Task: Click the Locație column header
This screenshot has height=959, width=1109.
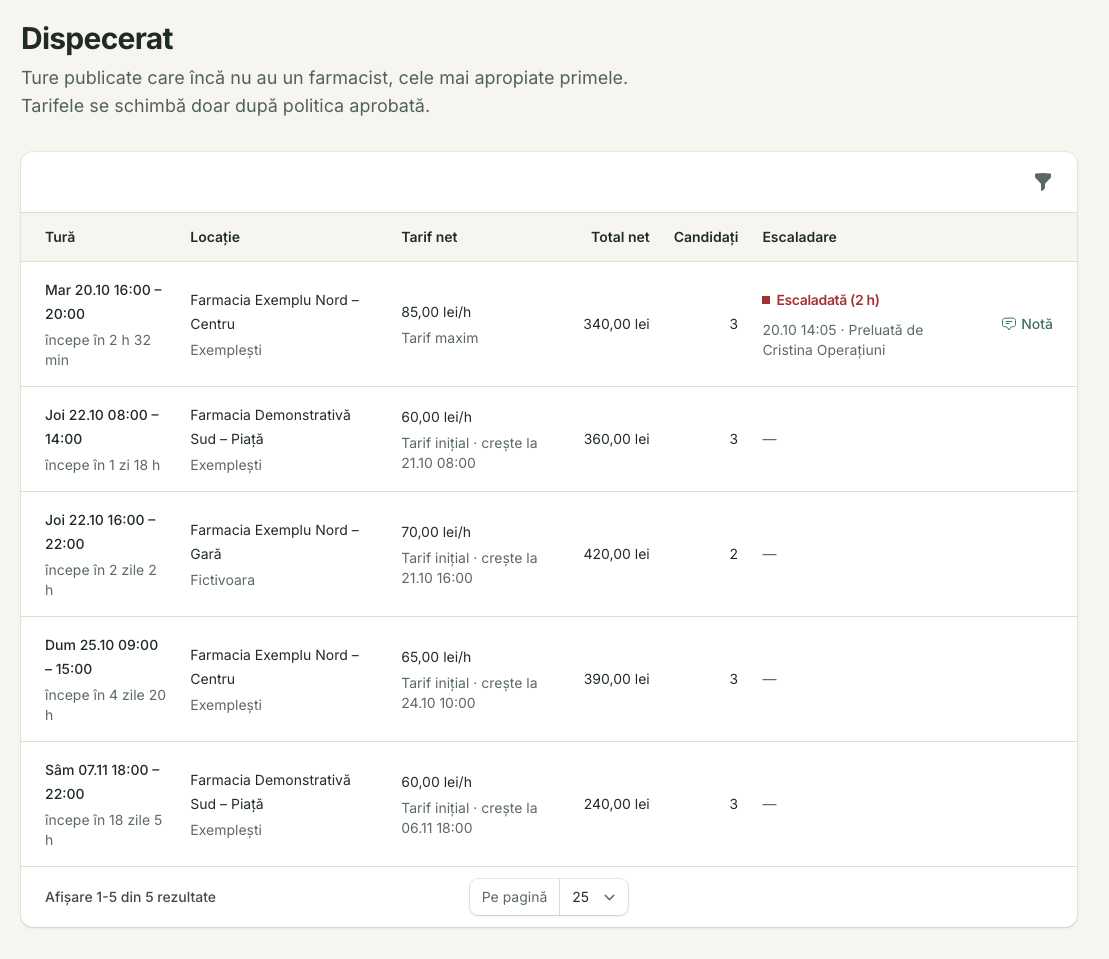Action: [215, 237]
